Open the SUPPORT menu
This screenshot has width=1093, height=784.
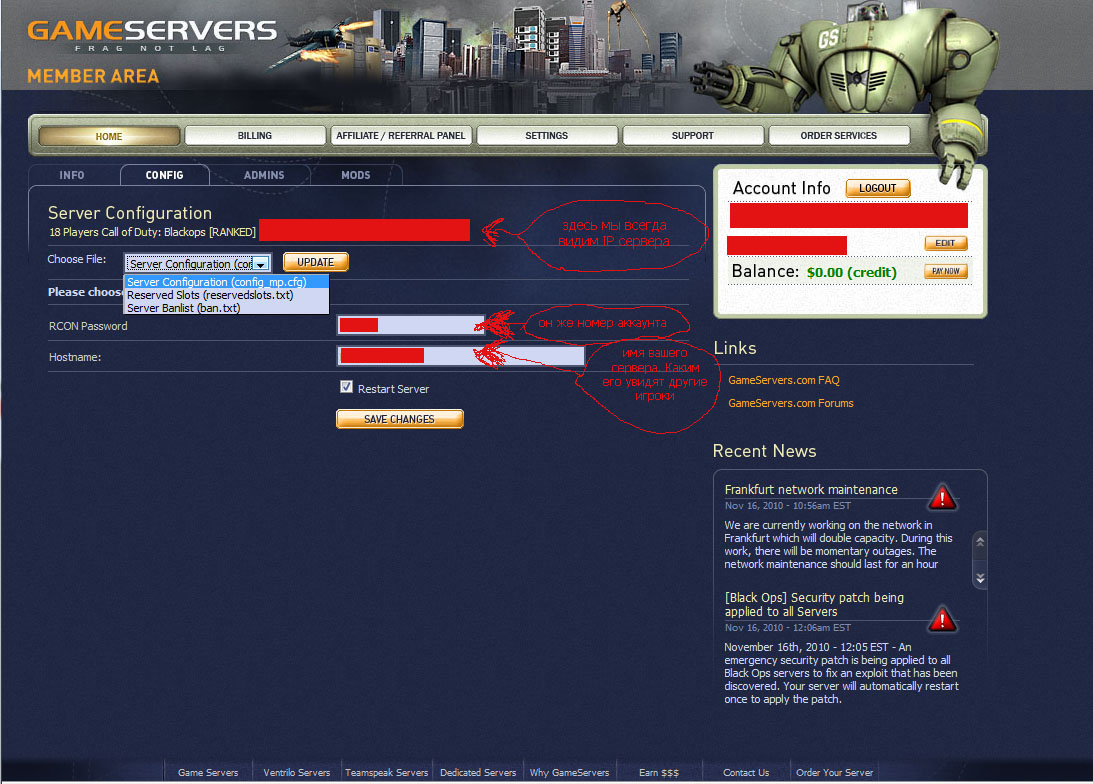pyautogui.click(x=692, y=135)
